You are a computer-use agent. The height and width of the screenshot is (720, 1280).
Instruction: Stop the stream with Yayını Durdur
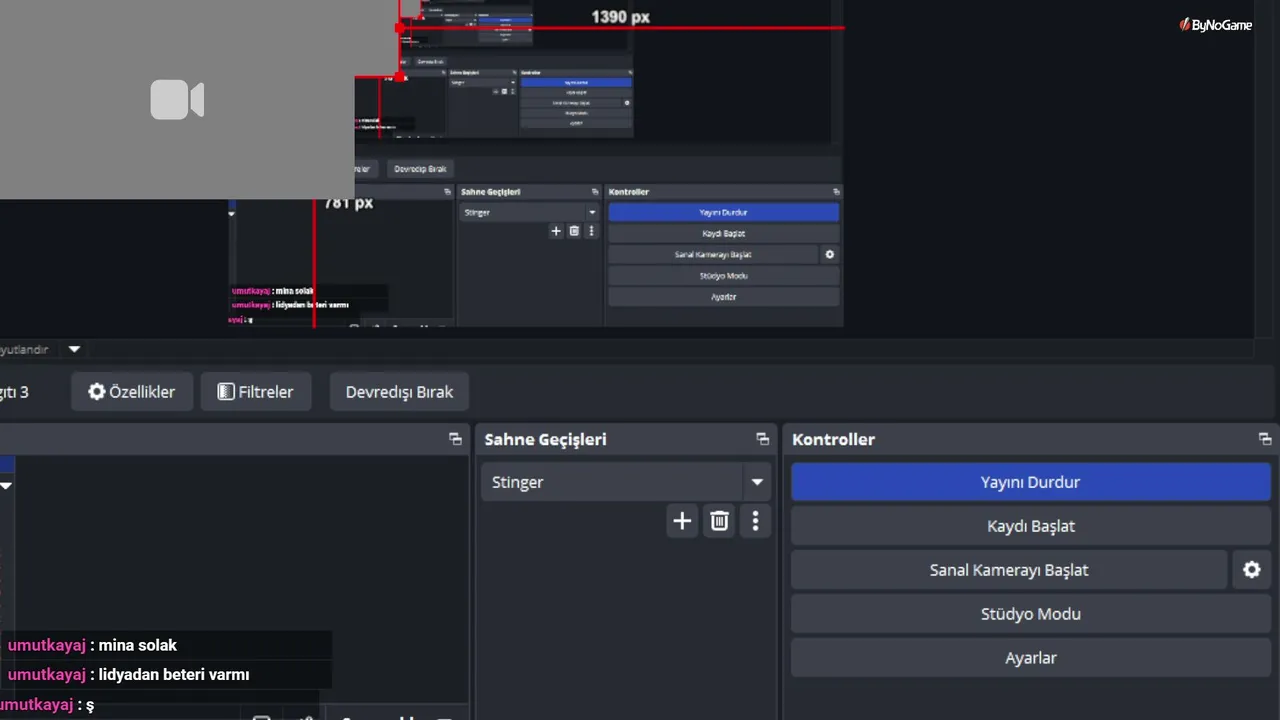(x=1030, y=482)
